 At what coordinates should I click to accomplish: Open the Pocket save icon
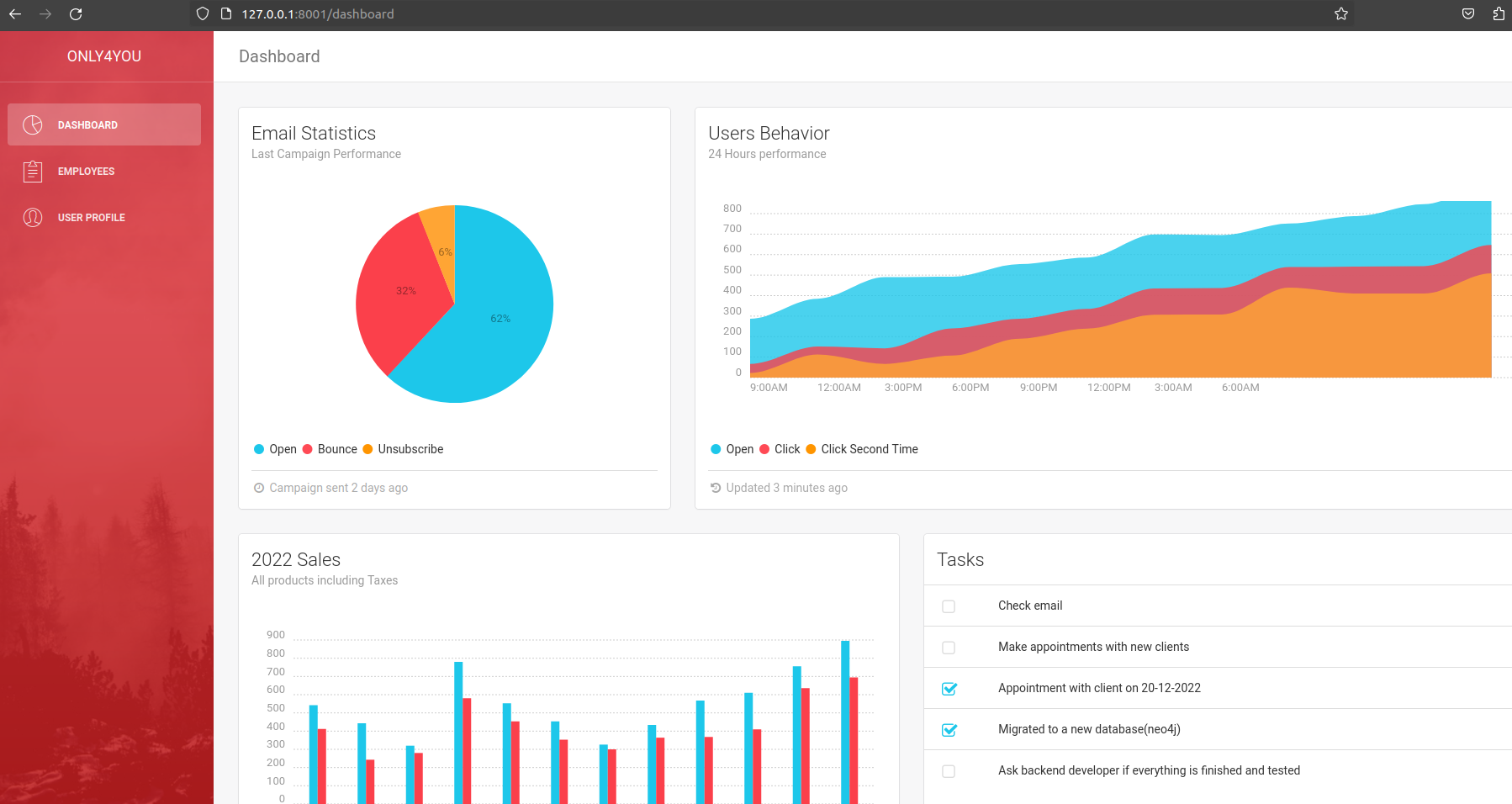(x=1468, y=13)
